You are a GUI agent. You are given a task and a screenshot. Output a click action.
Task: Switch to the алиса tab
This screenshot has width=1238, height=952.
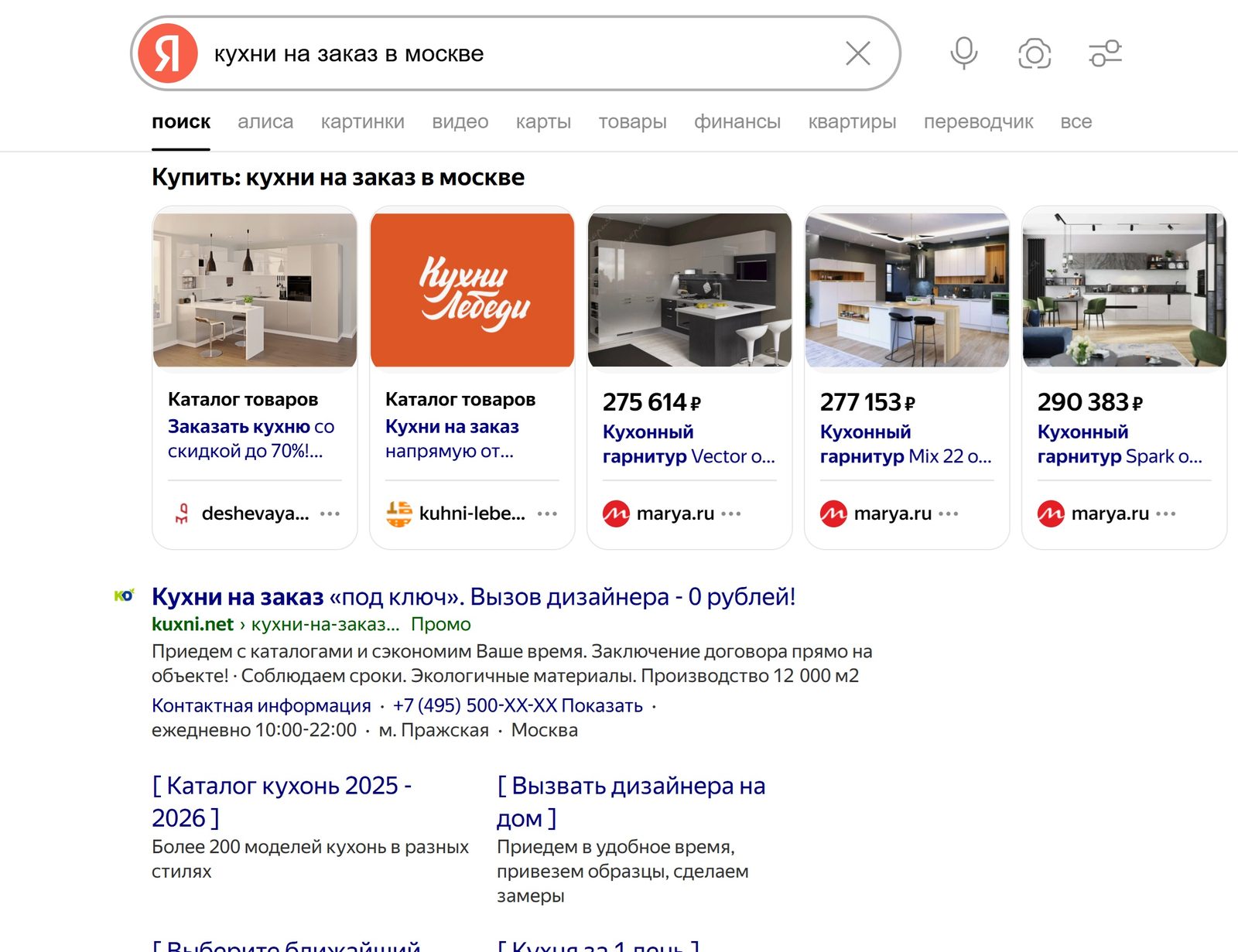click(265, 121)
